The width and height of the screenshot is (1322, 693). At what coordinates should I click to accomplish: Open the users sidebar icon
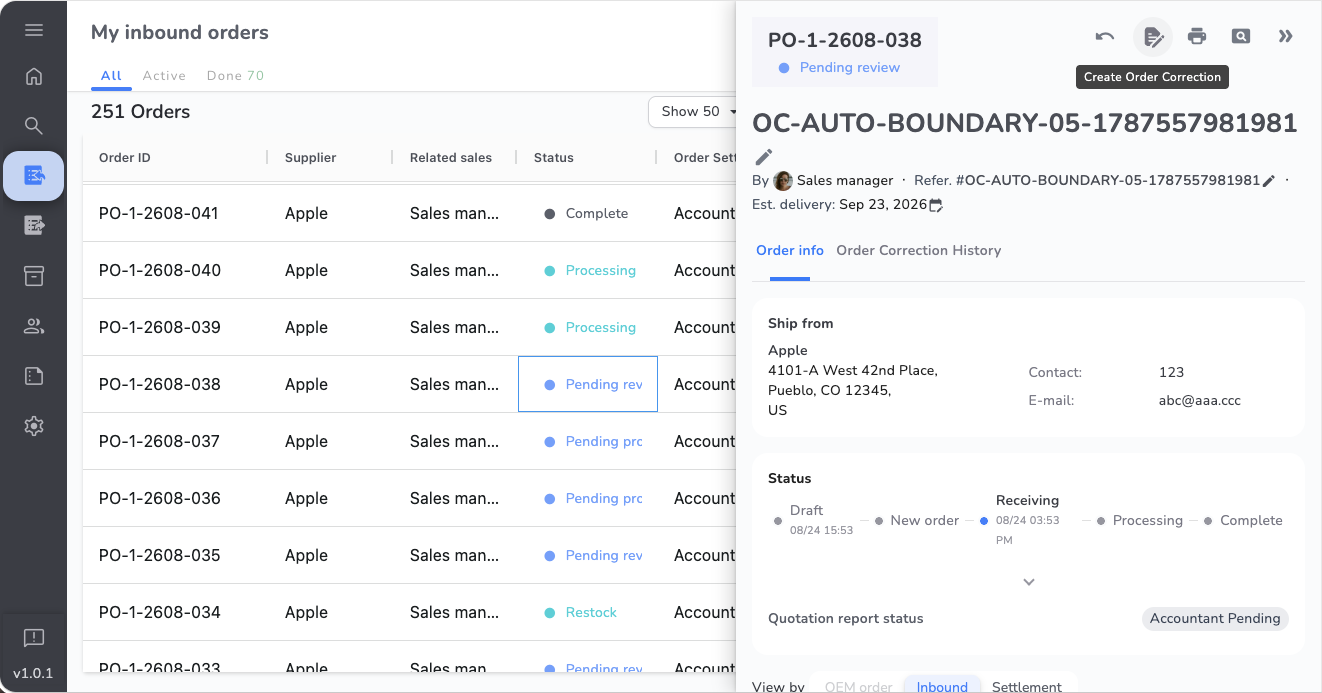tap(34, 326)
